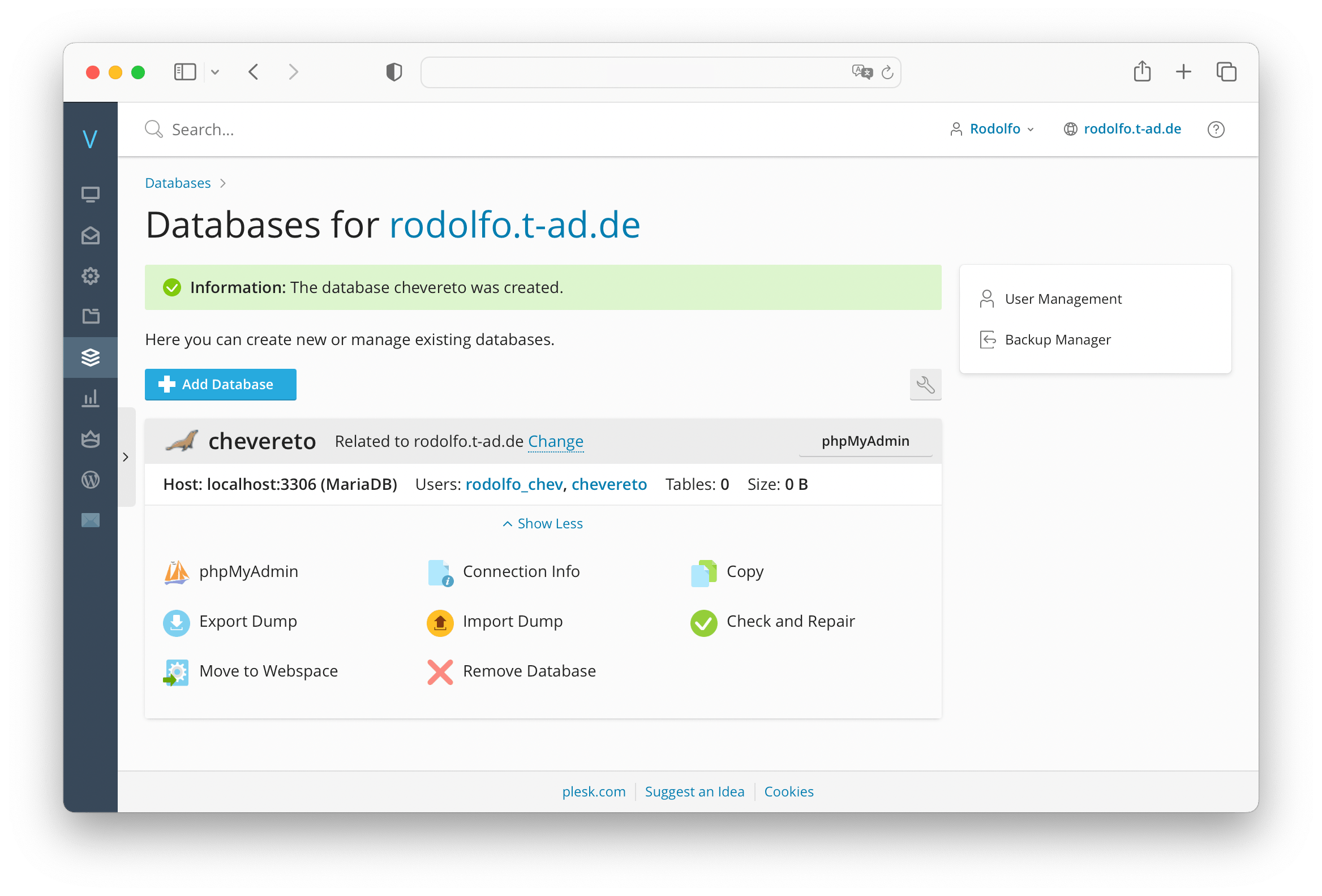Image resolution: width=1322 pixels, height=896 pixels.
Task: Open database settings via the wrench icon
Action: [x=925, y=384]
